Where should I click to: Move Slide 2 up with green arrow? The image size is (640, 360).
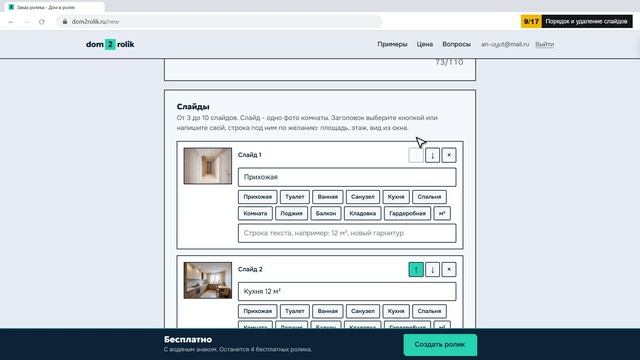coord(416,269)
